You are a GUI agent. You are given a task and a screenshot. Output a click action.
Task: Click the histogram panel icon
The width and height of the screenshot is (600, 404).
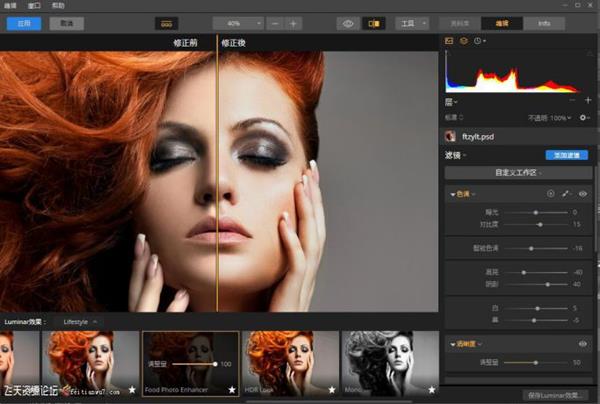[450, 42]
